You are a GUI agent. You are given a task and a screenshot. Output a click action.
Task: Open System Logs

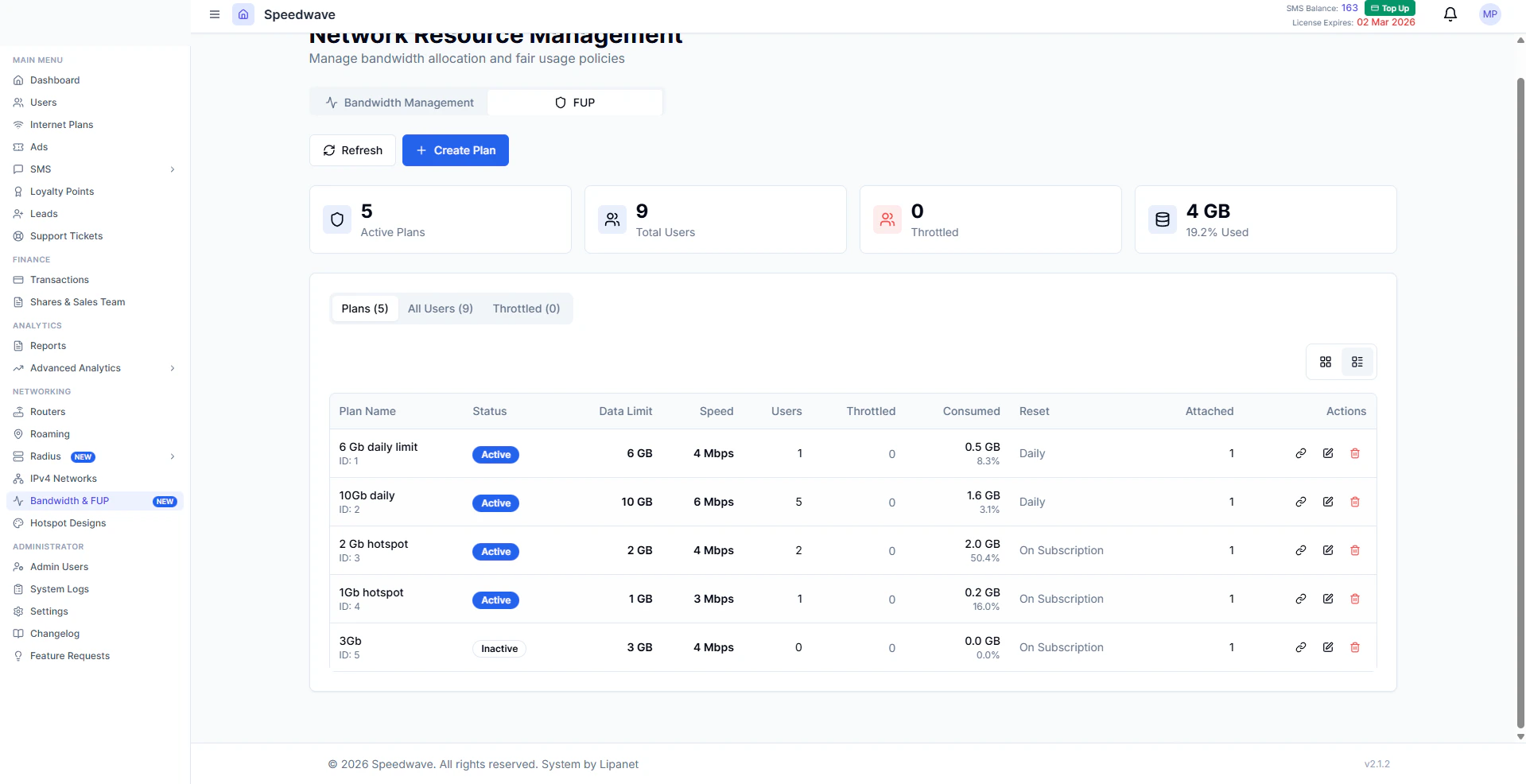(x=95, y=589)
